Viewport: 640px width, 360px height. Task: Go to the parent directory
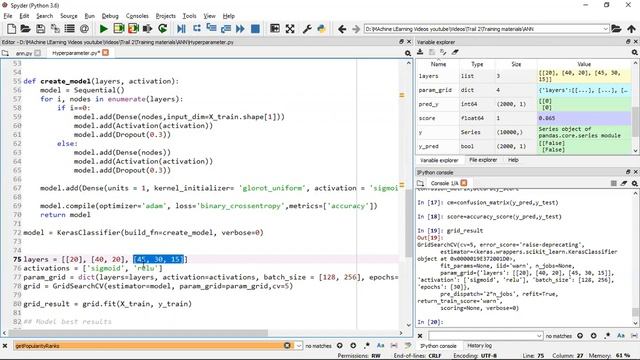point(631,29)
